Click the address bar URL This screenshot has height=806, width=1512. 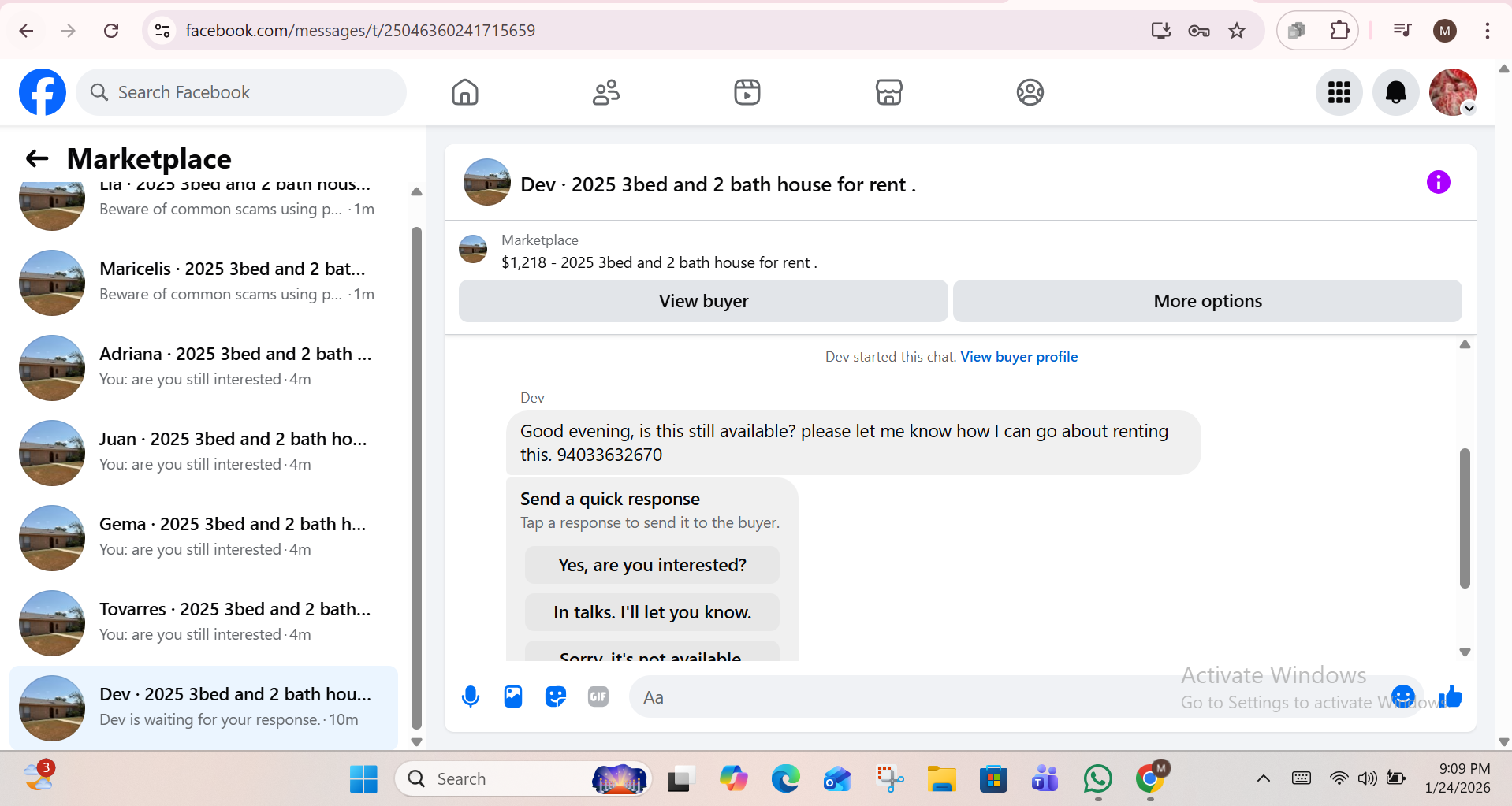pyautogui.click(x=360, y=31)
